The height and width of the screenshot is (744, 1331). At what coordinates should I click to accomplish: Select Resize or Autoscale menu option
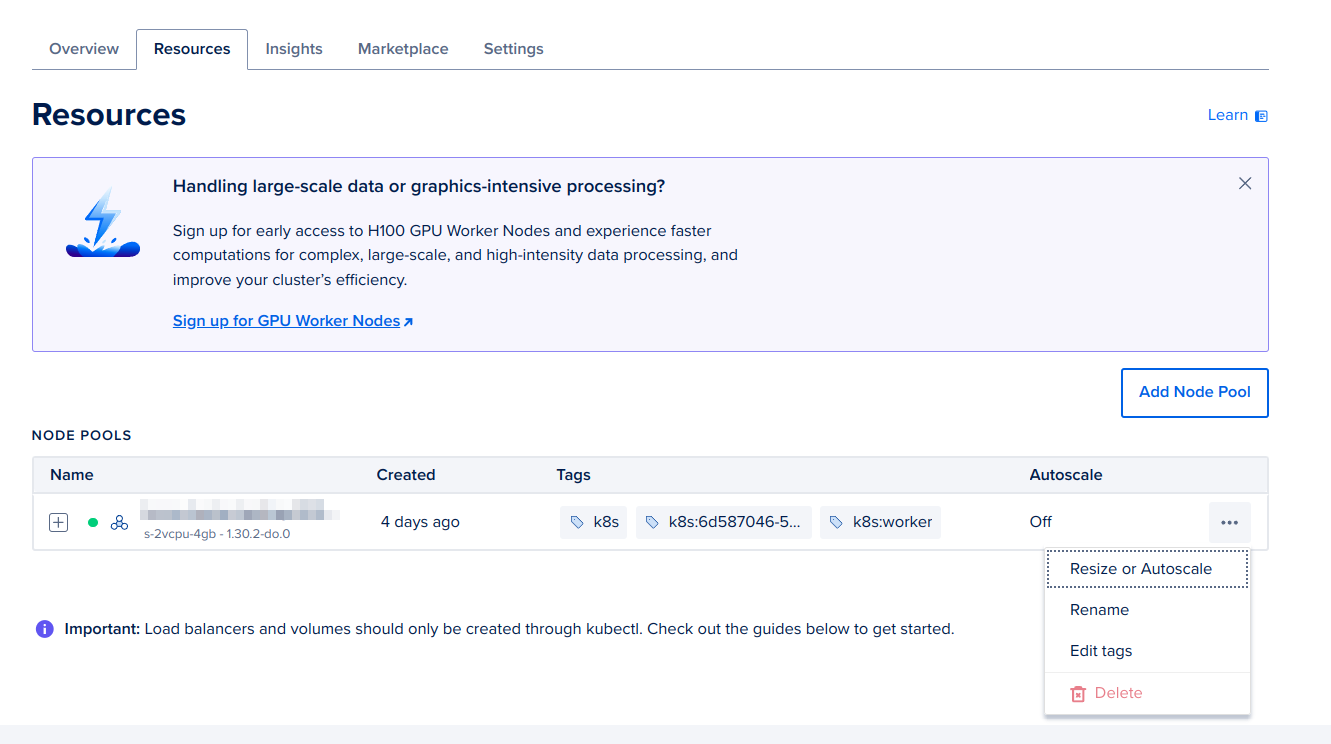tap(1140, 569)
